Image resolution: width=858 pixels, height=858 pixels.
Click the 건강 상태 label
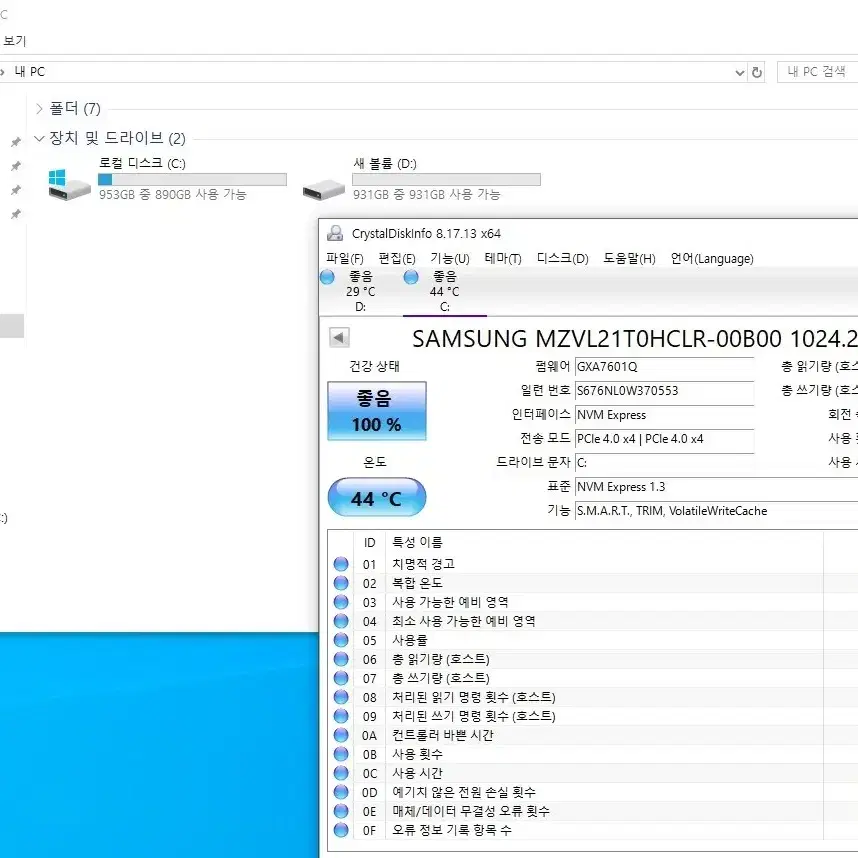(374, 366)
